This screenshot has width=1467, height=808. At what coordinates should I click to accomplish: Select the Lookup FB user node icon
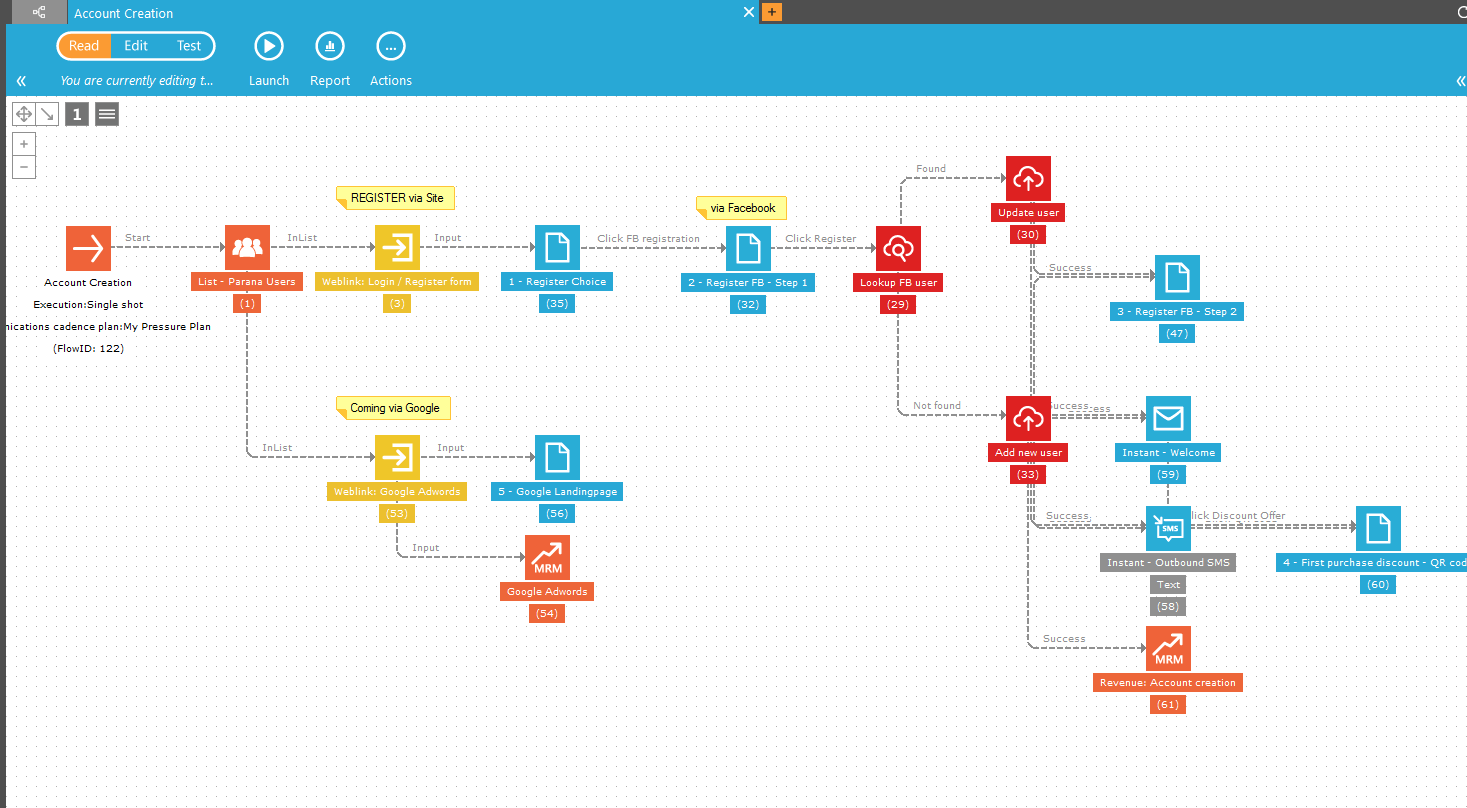coord(898,248)
